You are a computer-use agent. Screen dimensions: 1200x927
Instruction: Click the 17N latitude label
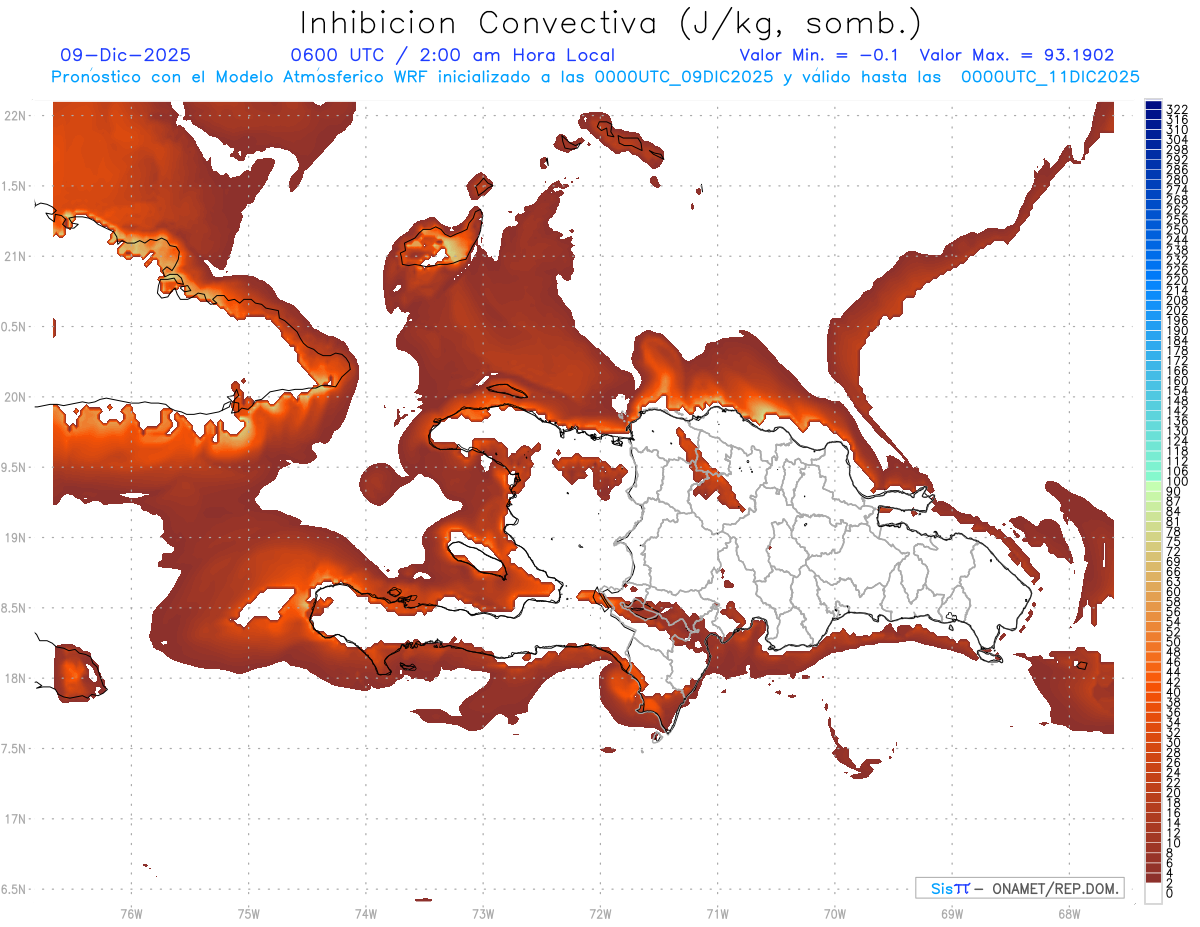click(16, 819)
